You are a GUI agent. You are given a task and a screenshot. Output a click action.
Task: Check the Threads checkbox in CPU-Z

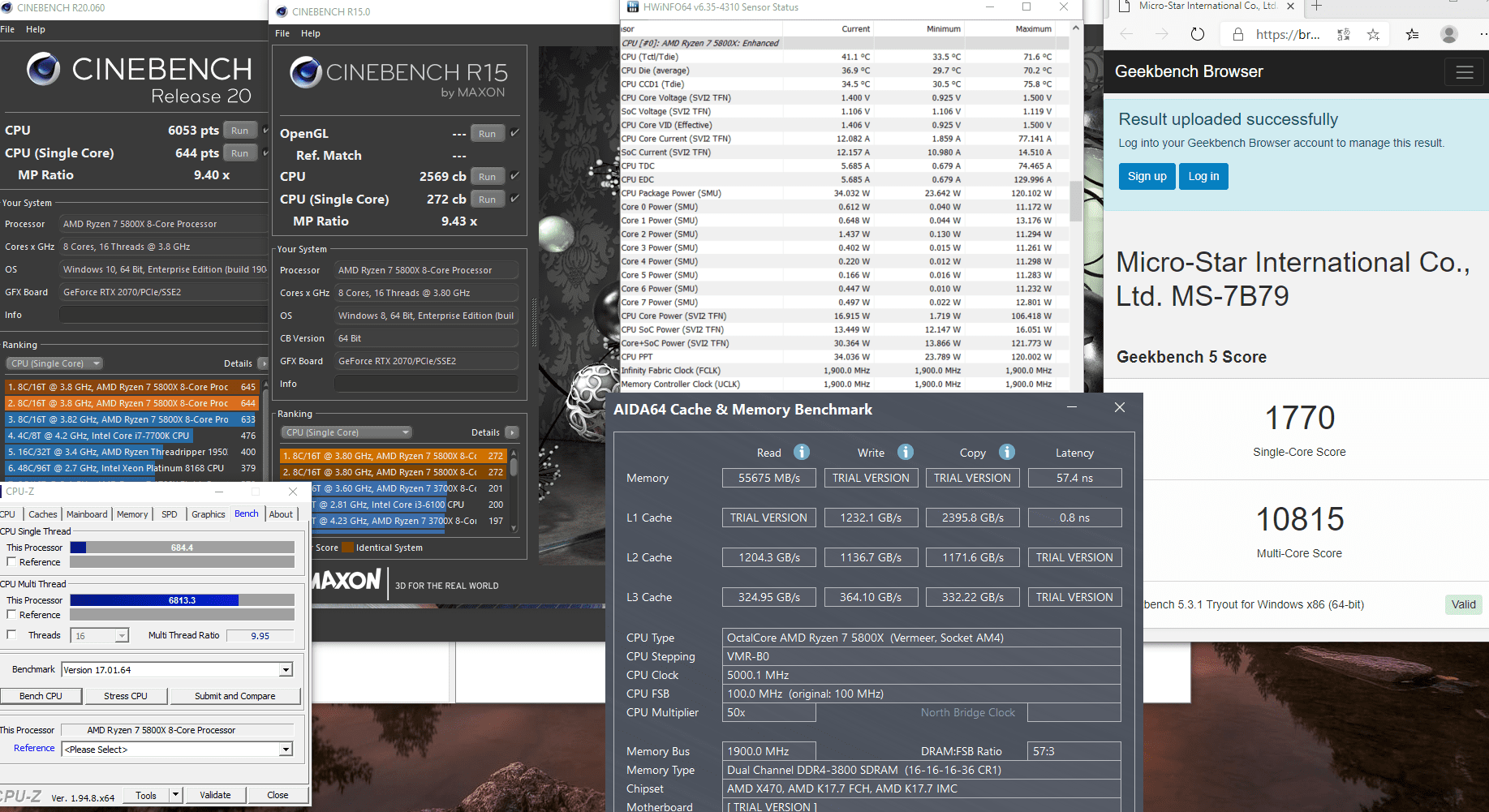click(11, 635)
